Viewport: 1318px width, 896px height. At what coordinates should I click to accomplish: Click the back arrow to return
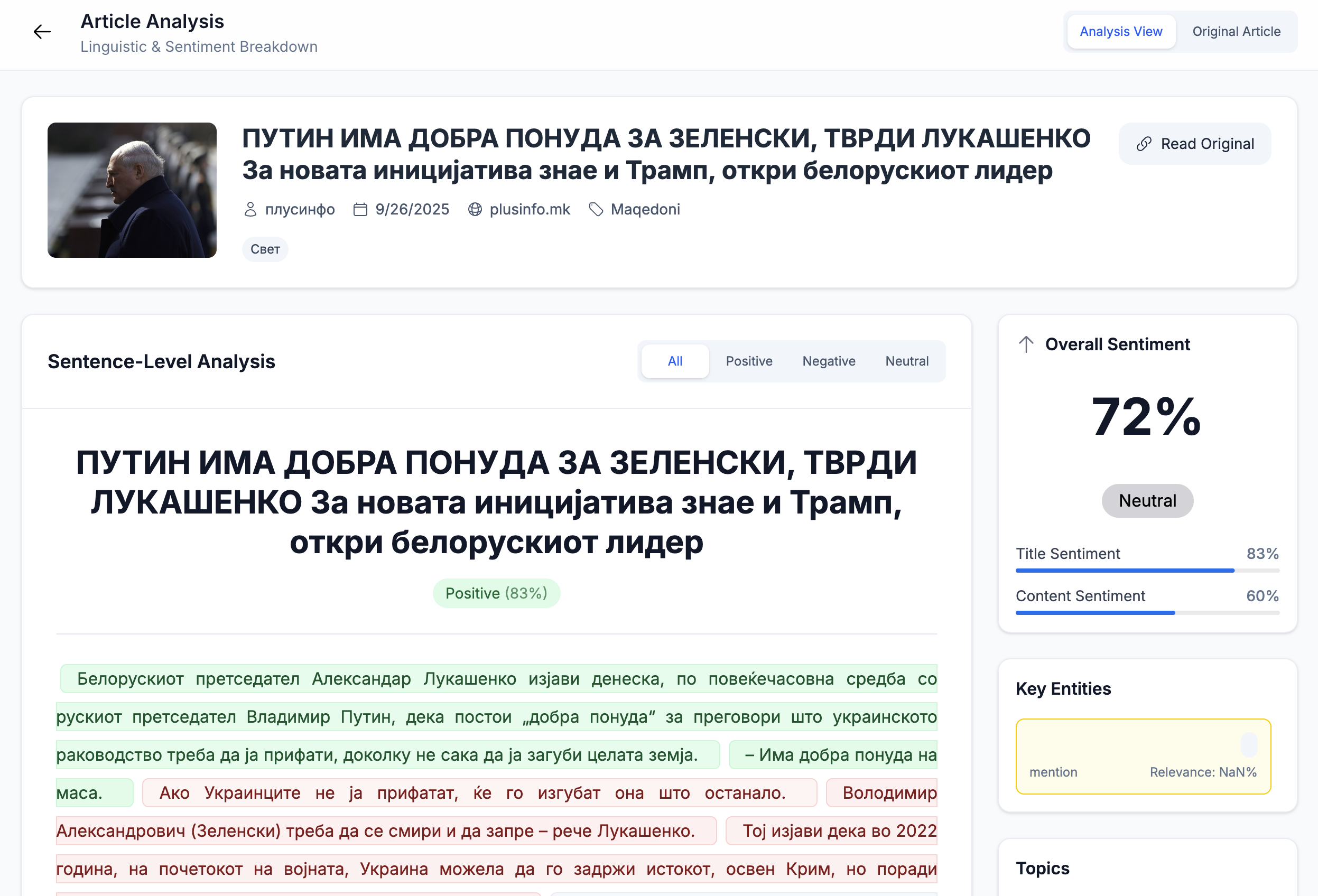pos(42,32)
